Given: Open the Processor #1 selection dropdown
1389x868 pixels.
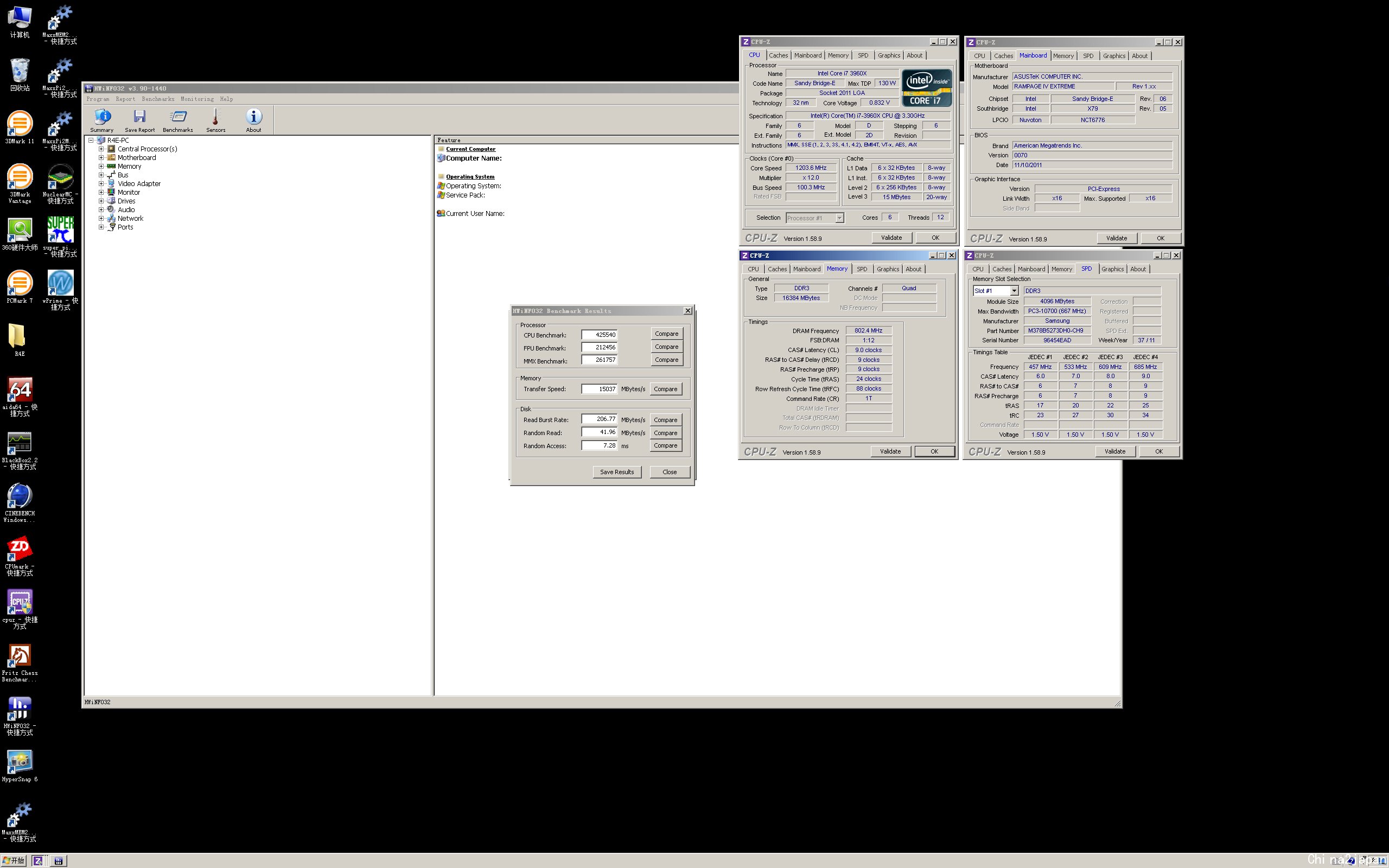Looking at the screenshot, I should 839,218.
